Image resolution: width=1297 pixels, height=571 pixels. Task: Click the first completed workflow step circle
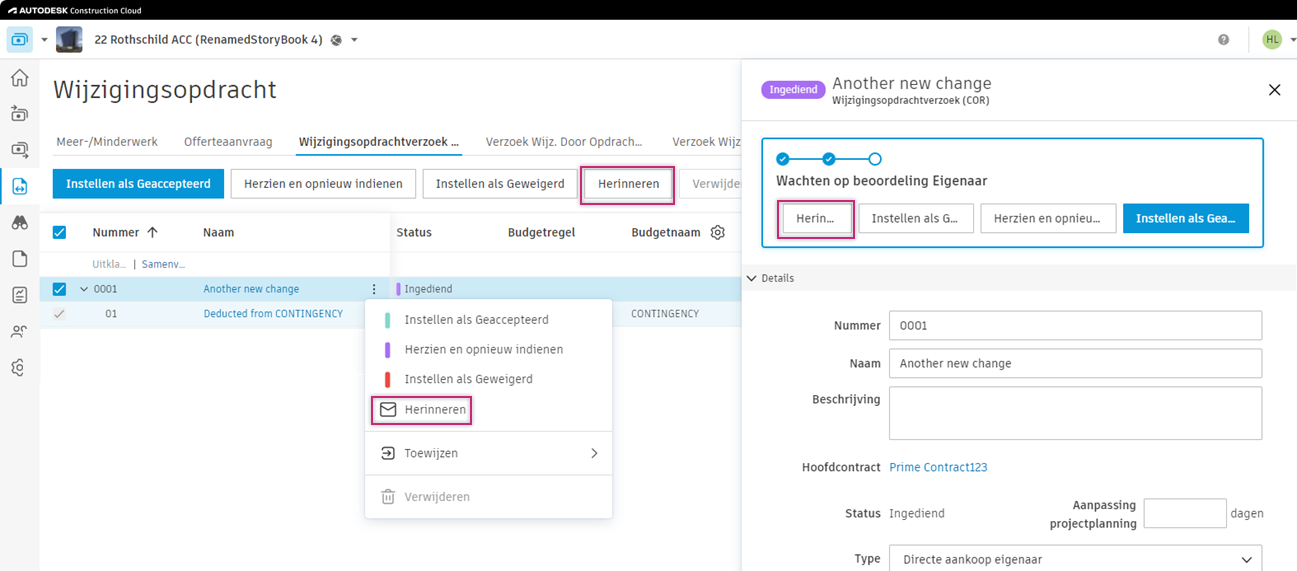click(783, 159)
